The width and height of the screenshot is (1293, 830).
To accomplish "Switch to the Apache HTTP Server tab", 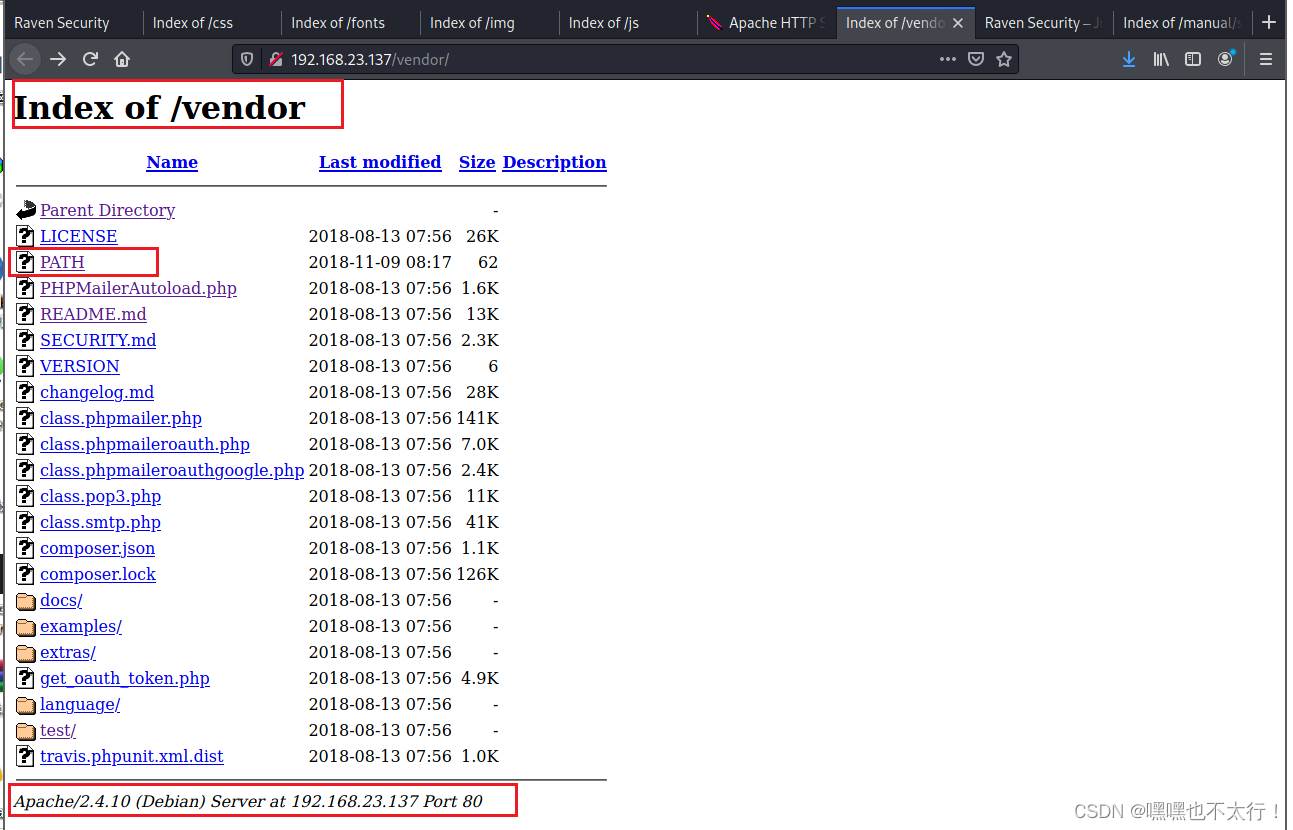I will [x=765, y=23].
